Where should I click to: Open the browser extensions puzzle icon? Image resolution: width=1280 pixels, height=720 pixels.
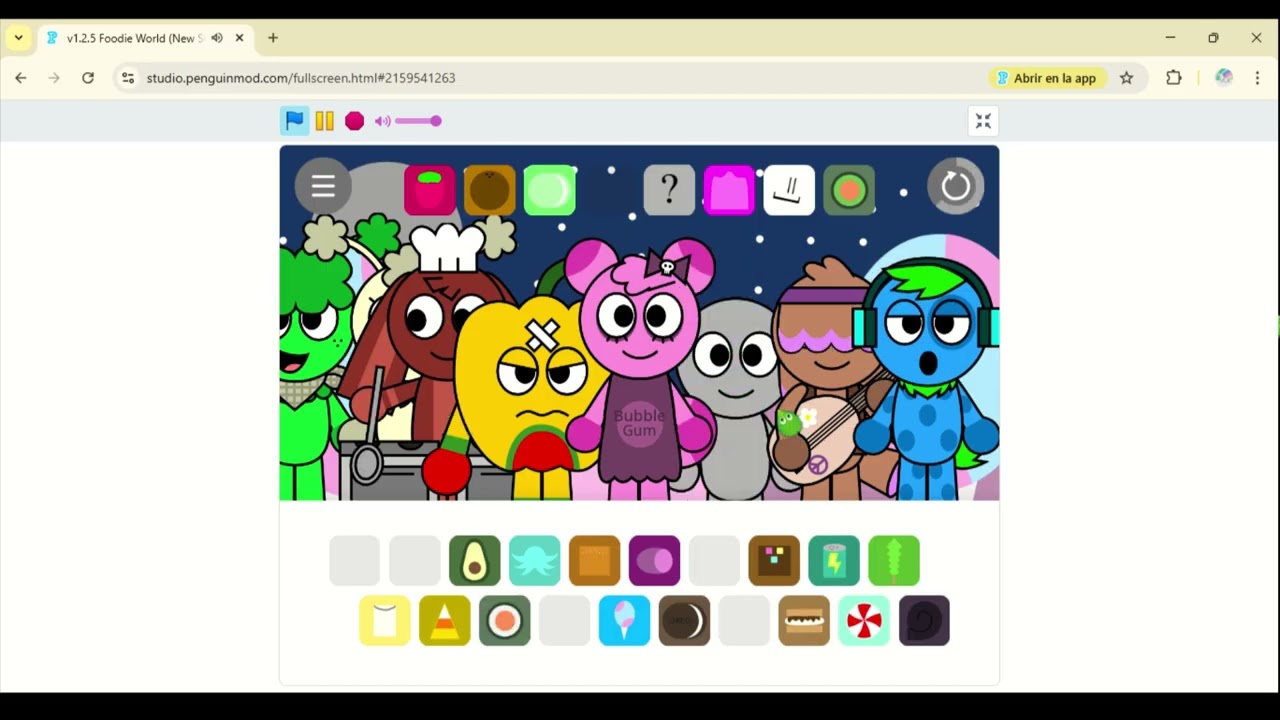point(1174,78)
